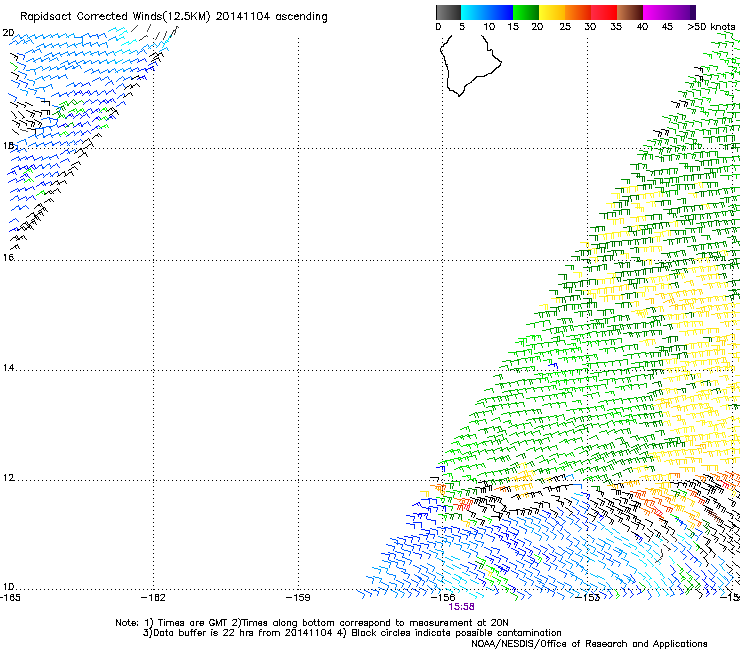Click the 20 latitude axis label
Viewport: 740px width, 650px height.
click(x=8, y=33)
